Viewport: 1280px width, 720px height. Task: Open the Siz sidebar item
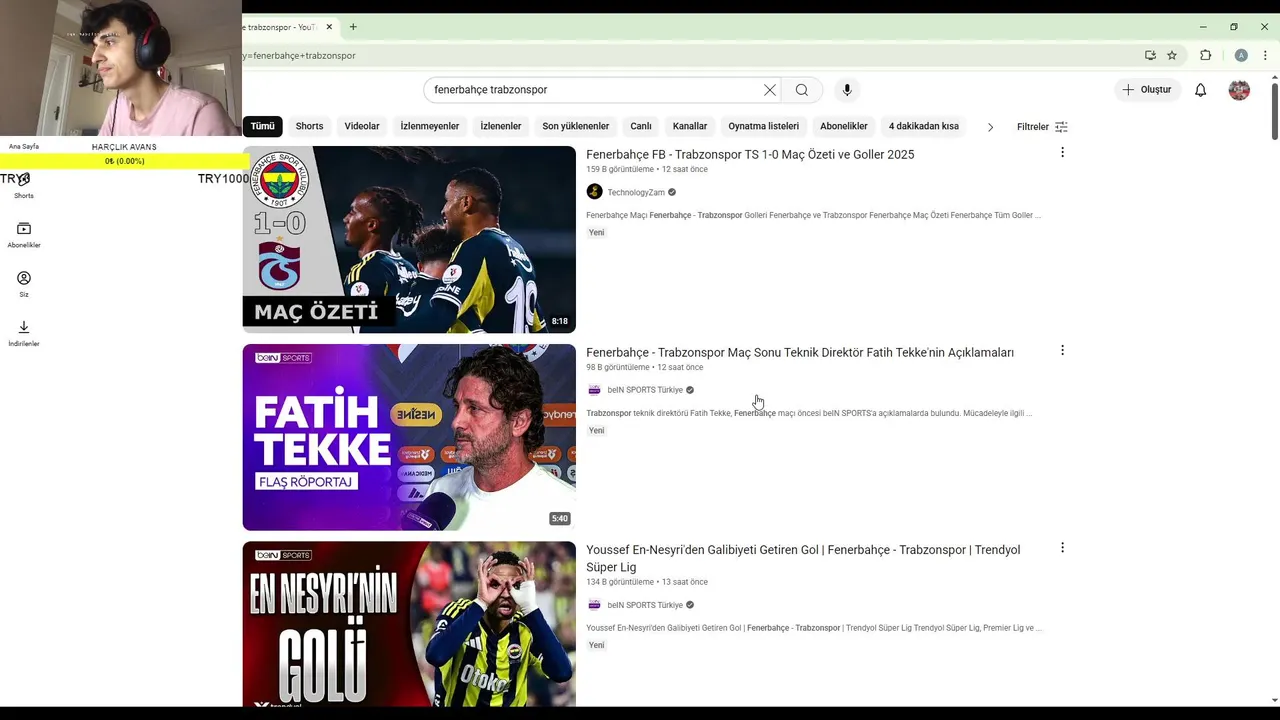(24, 284)
